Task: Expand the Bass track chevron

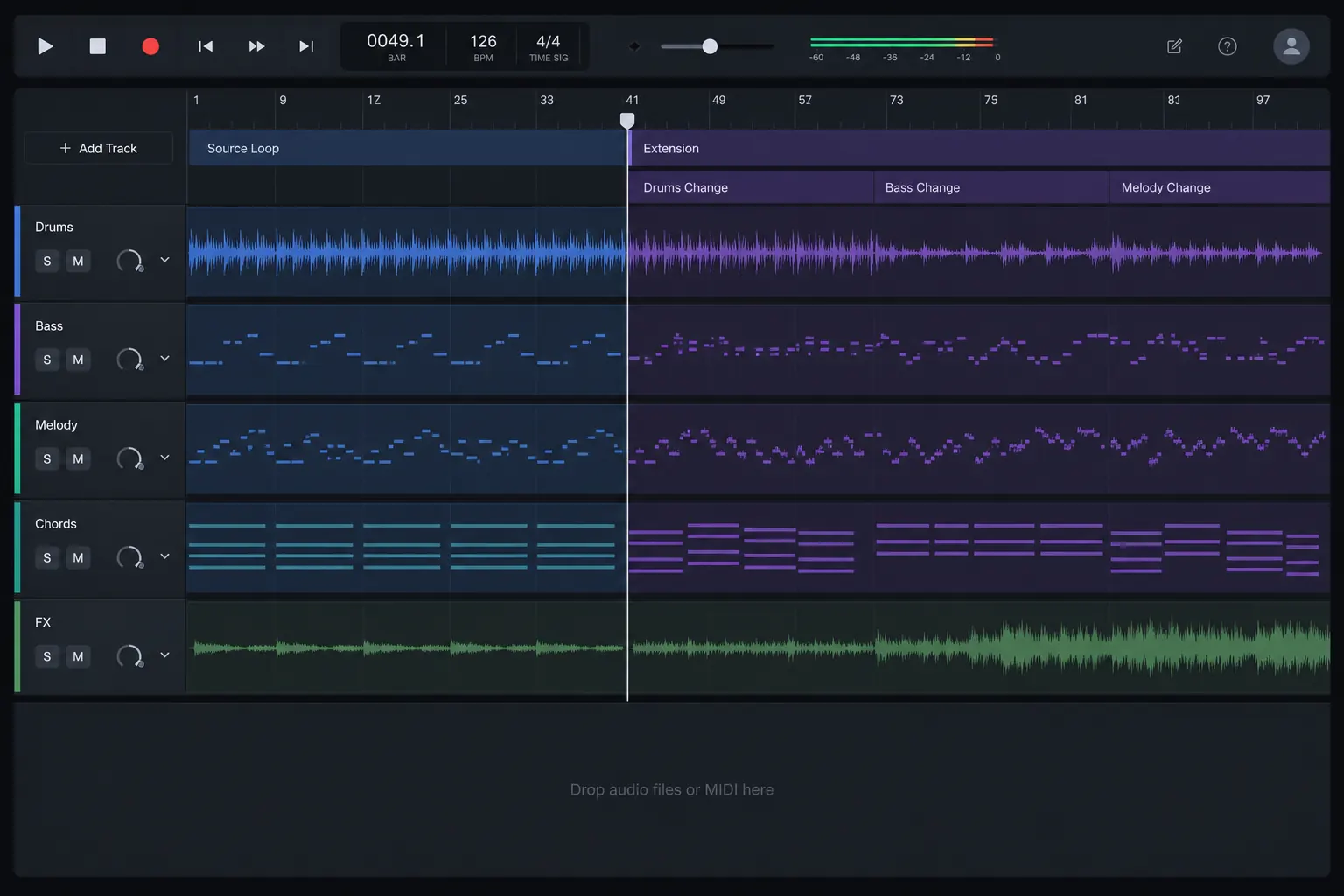Action: 164,359
